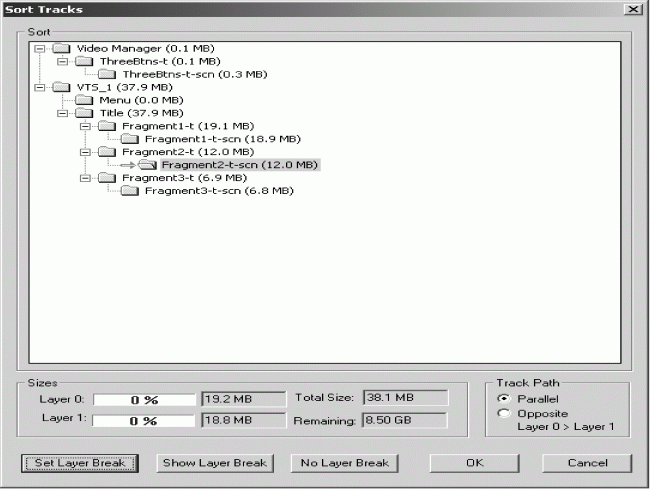Select "Fragment1-t (19.1 MB)" row

[188, 126]
